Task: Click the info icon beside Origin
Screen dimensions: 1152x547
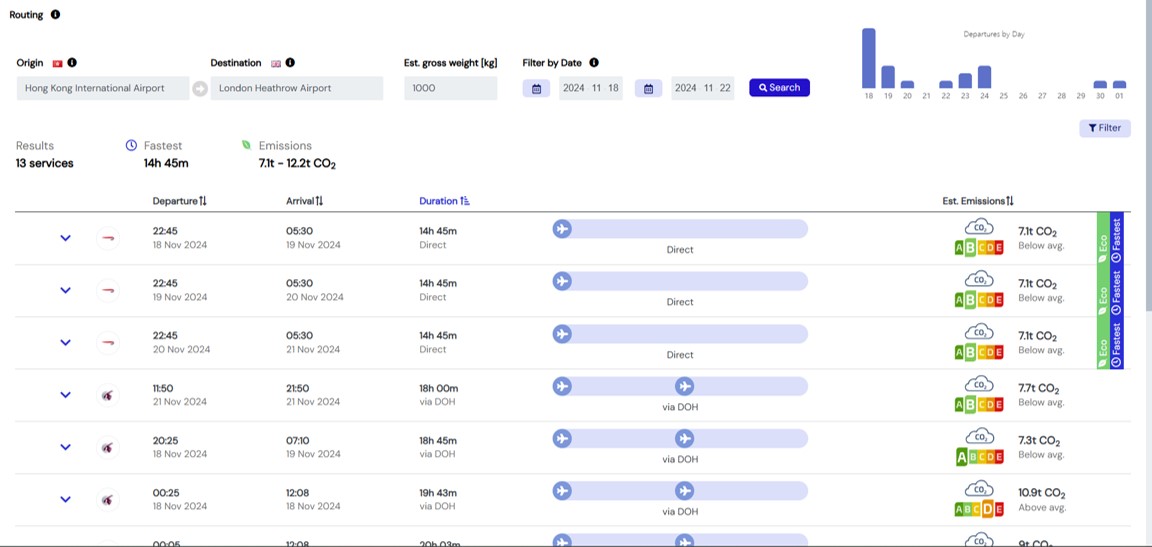Action: pyautogui.click(x=72, y=63)
